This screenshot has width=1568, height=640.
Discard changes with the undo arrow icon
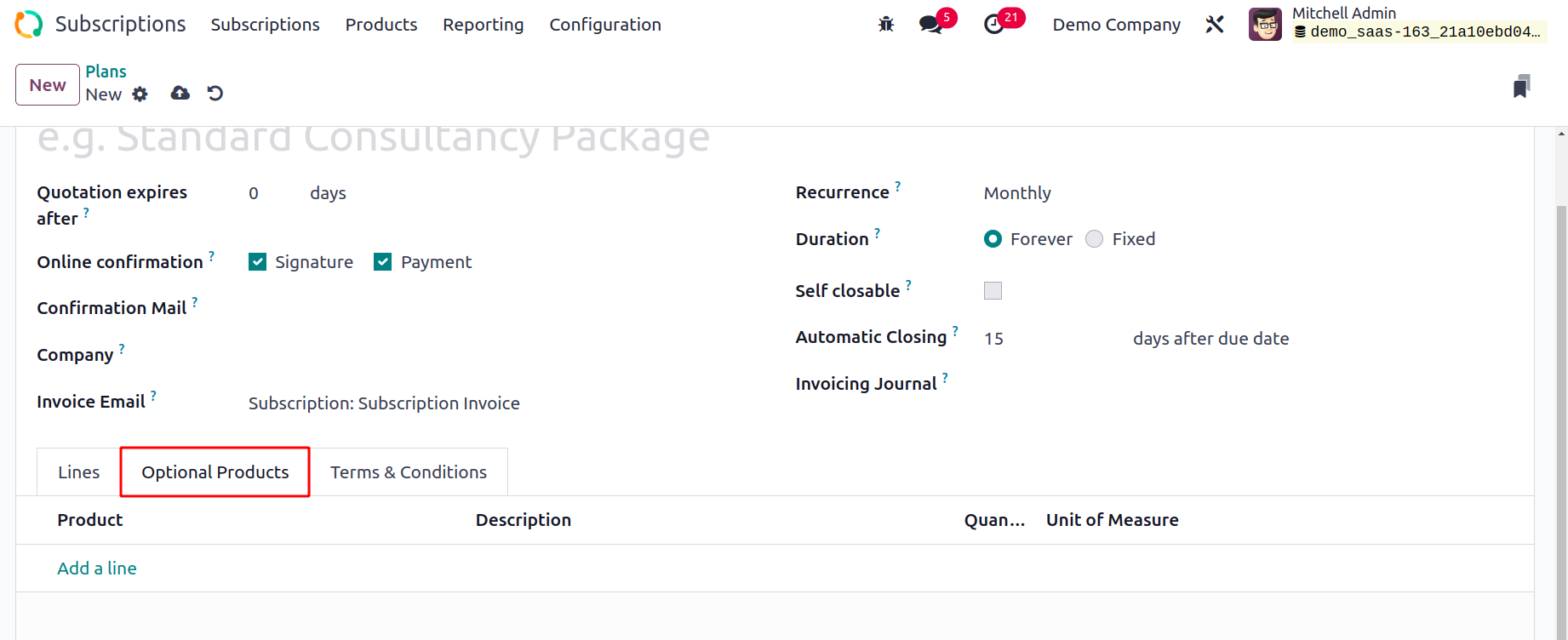pos(215,94)
